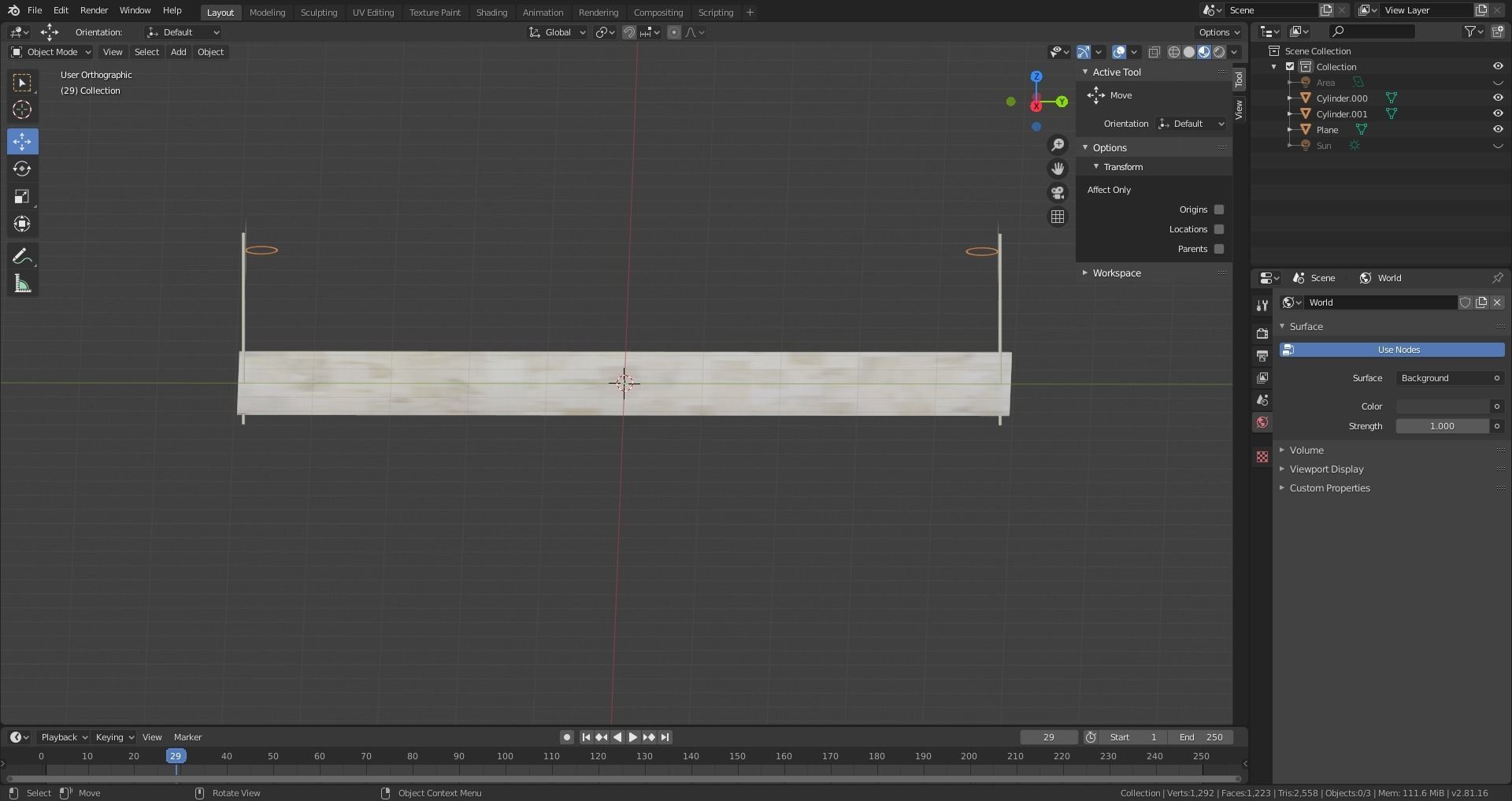Image resolution: width=1512 pixels, height=801 pixels.
Task: Open the Keying popover
Action: click(x=114, y=737)
